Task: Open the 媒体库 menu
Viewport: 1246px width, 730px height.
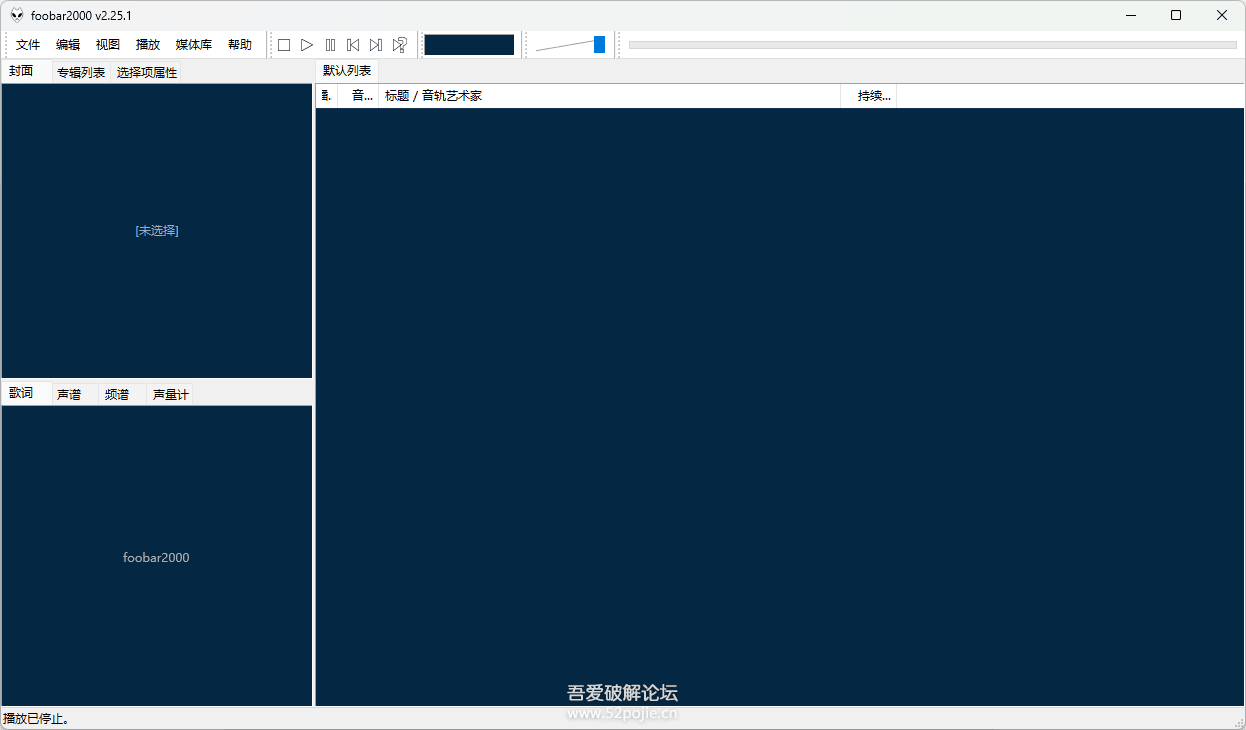Action: pyautogui.click(x=194, y=45)
